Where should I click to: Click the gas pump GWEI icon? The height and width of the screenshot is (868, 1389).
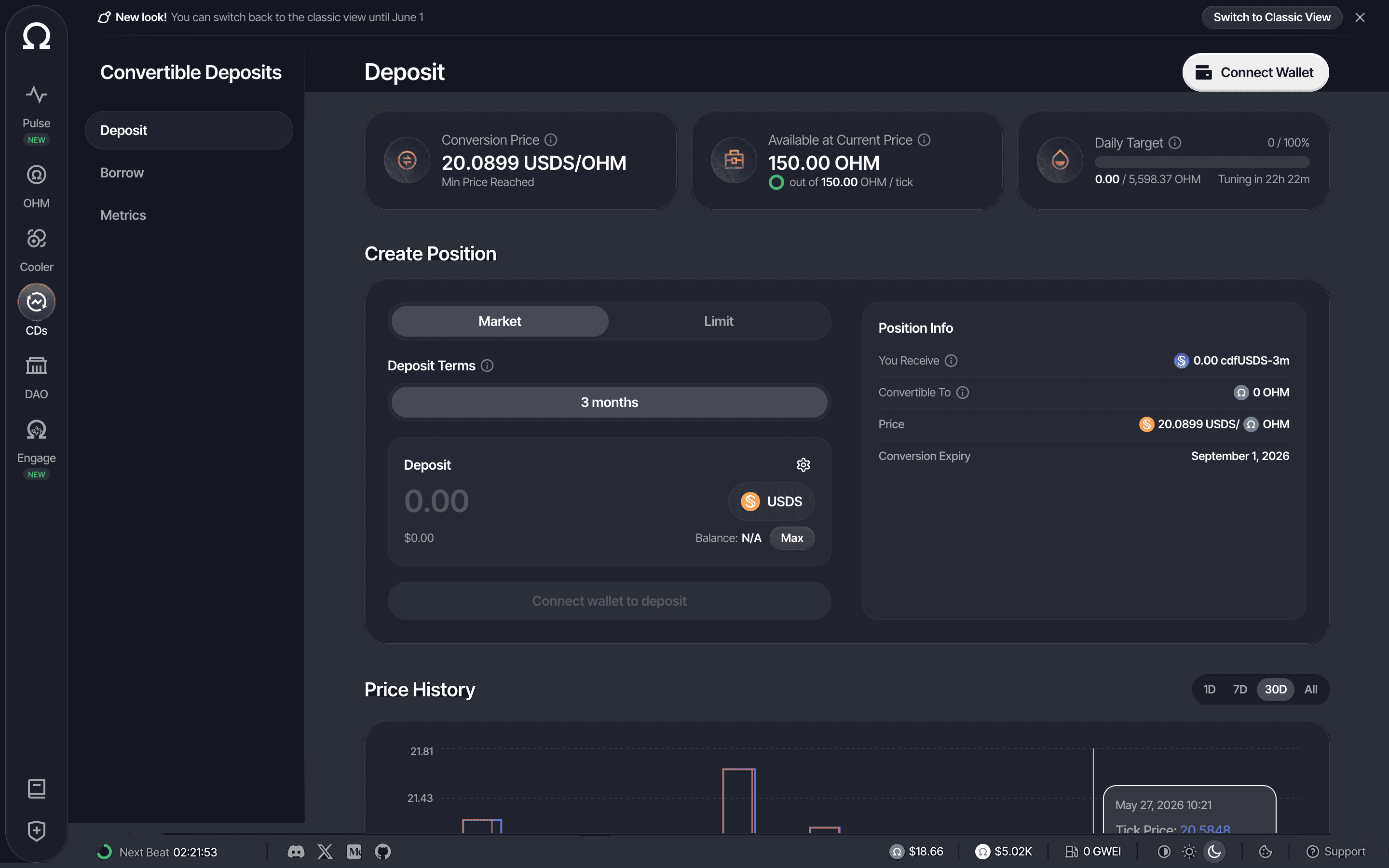(x=1071, y=851)
